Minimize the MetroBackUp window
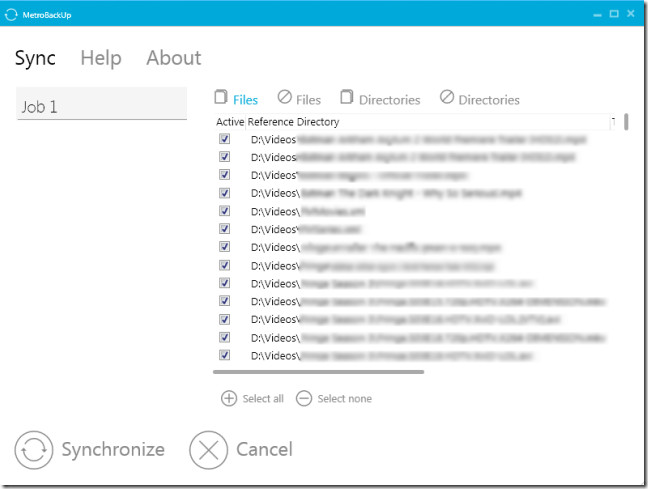Image resolution: width=648 pixels, height=489 pixels. 597,14
